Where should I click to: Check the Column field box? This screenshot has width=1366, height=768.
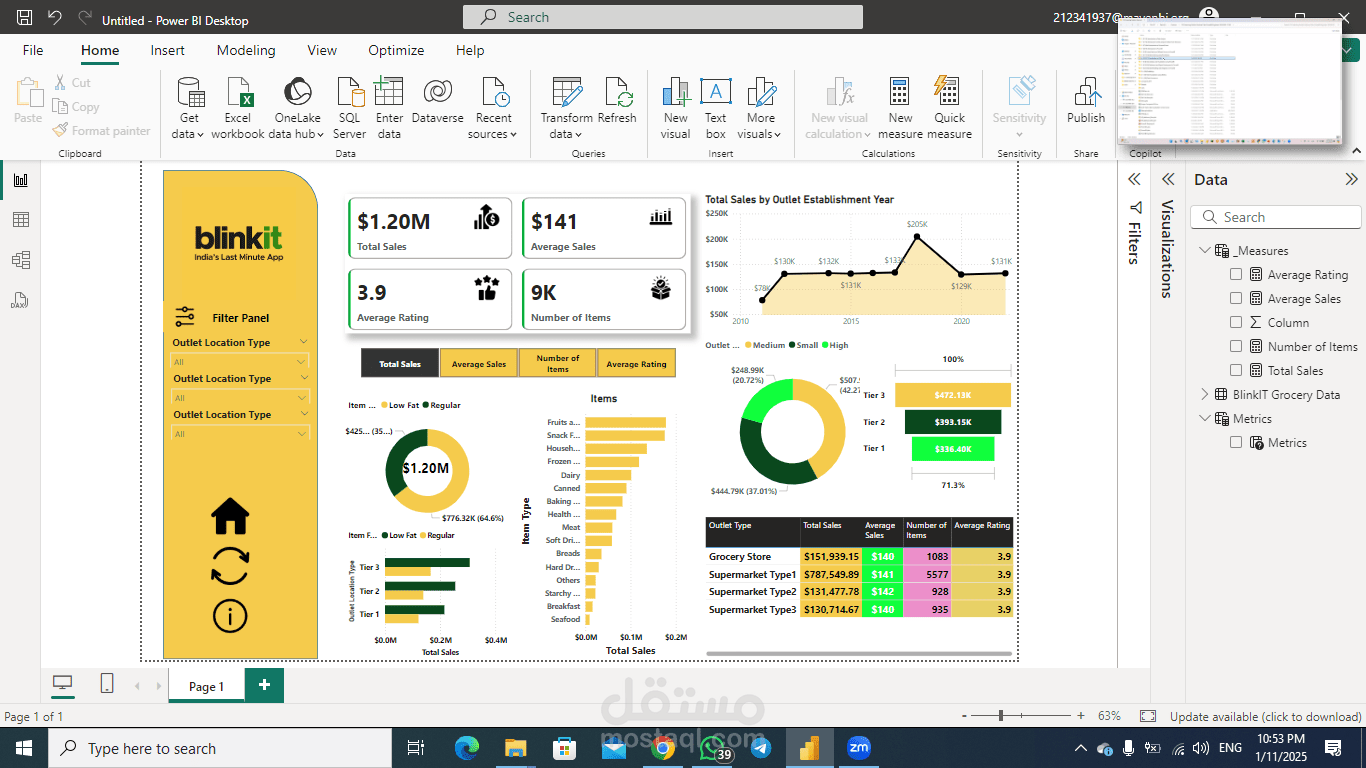pos(1237,322)
